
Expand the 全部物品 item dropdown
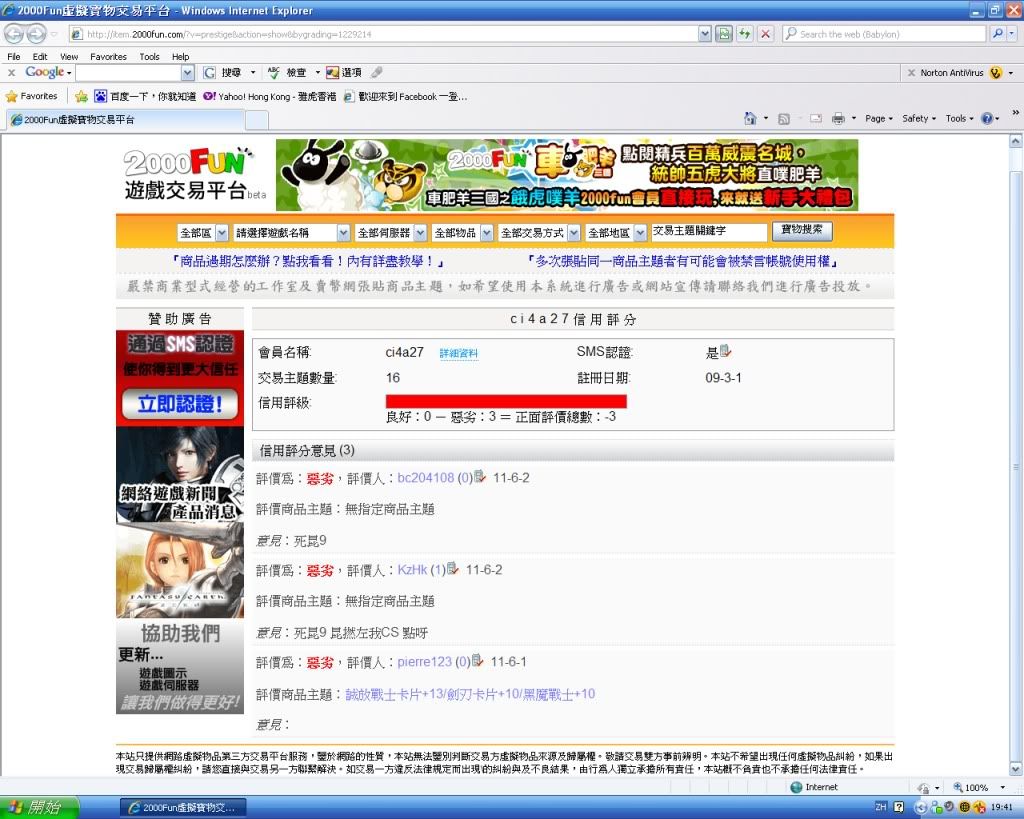[x=462, y=232]
